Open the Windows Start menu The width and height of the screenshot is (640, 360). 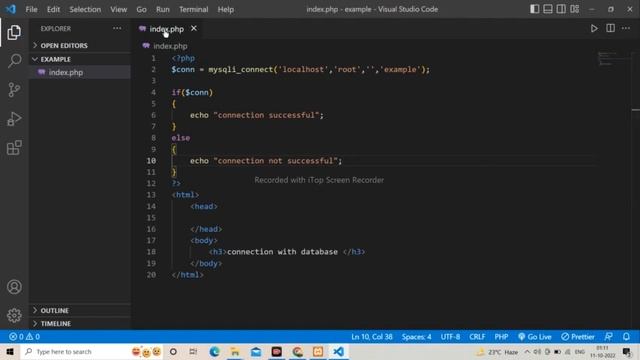(10, 351)
